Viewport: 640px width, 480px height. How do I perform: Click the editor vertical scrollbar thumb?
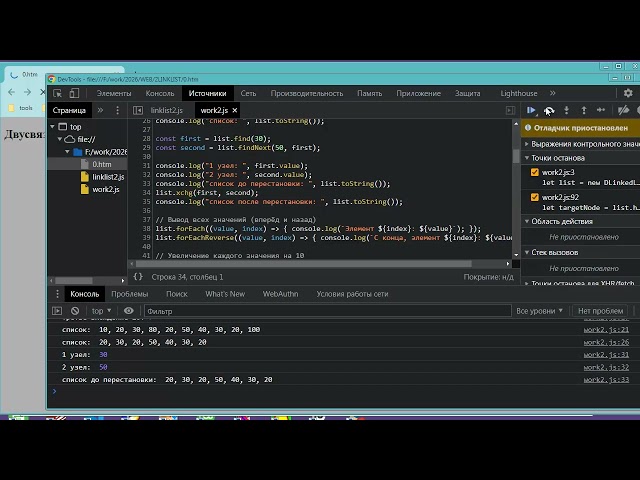pos(516,156)
